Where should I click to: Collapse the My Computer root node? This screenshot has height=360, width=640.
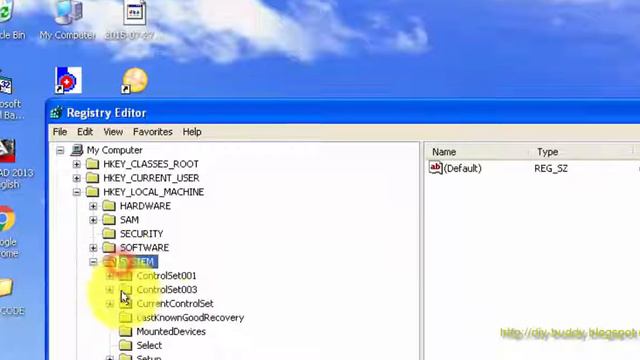[x=60, y=151]
